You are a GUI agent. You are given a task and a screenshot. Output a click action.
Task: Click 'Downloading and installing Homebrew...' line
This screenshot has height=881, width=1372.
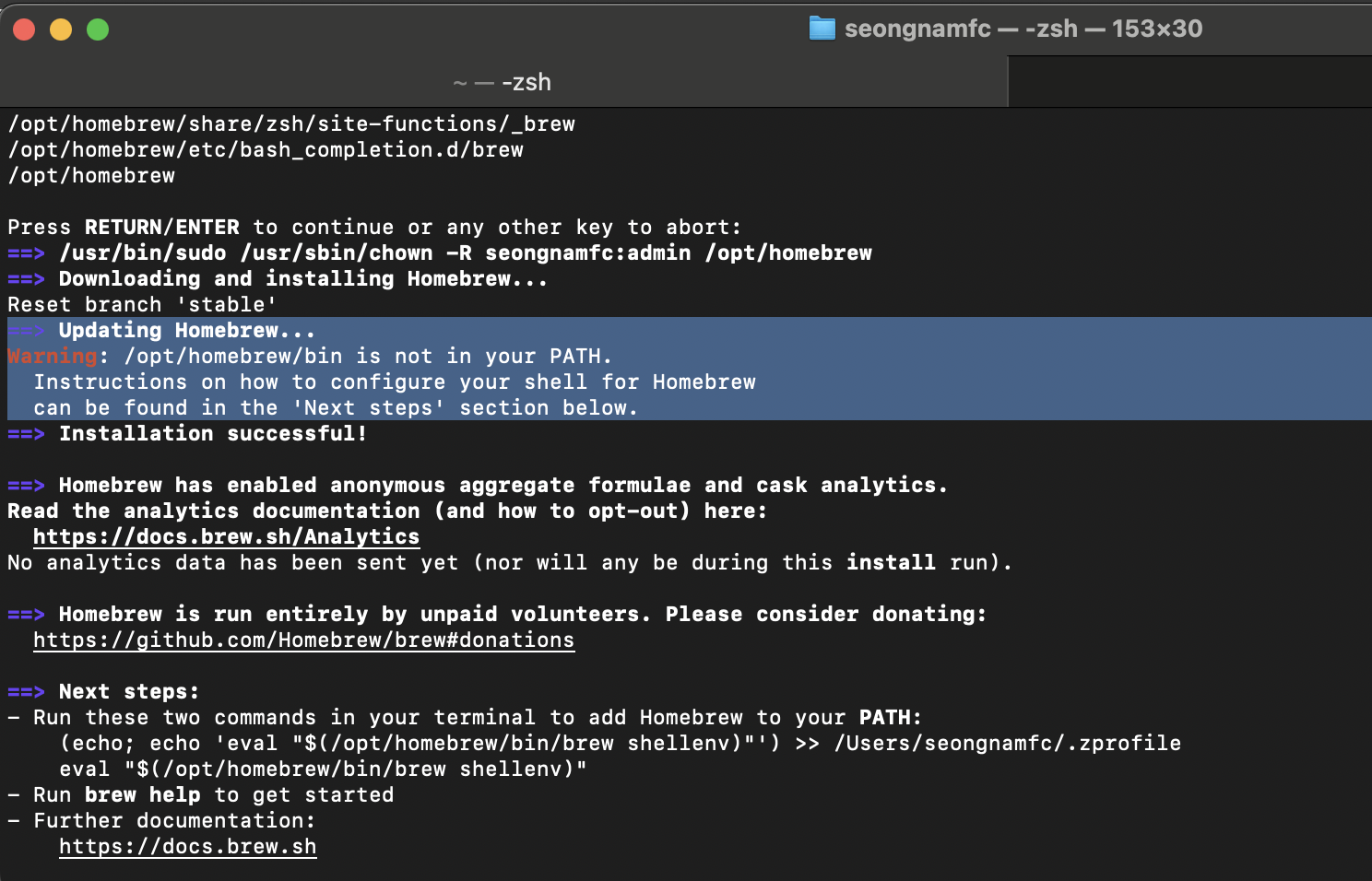coord(278,278)
